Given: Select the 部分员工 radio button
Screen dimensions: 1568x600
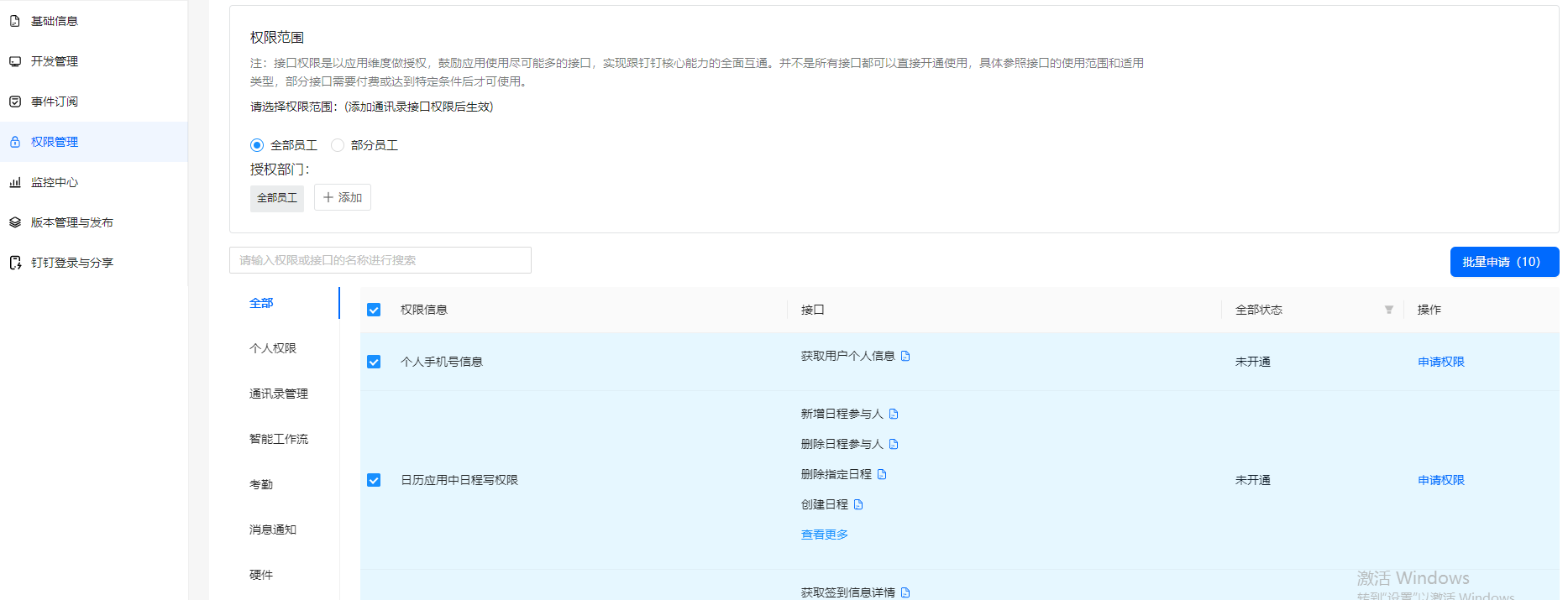Looking at the screenshot, I should click(338, 145).
